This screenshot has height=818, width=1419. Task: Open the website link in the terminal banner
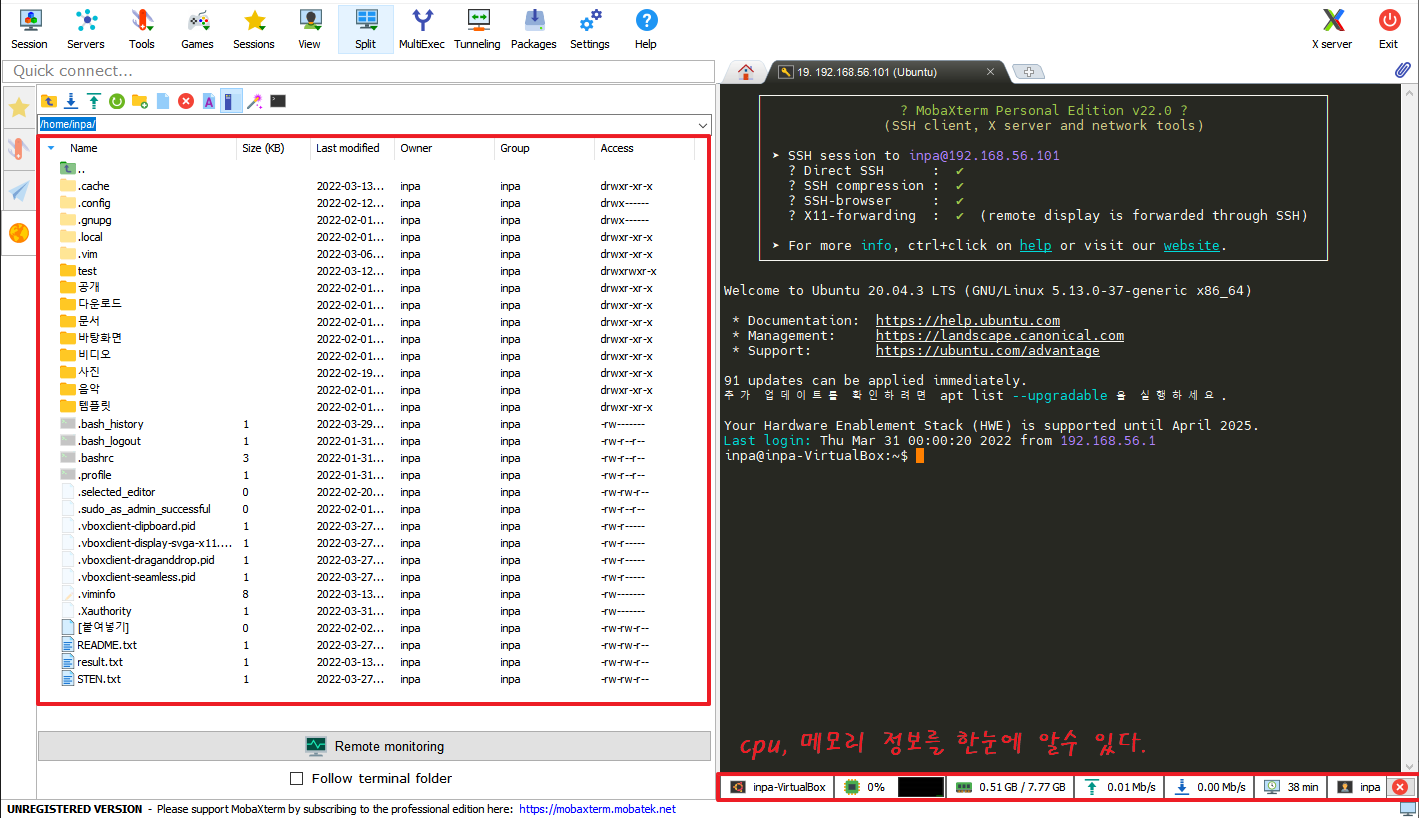pos(1191,245)
